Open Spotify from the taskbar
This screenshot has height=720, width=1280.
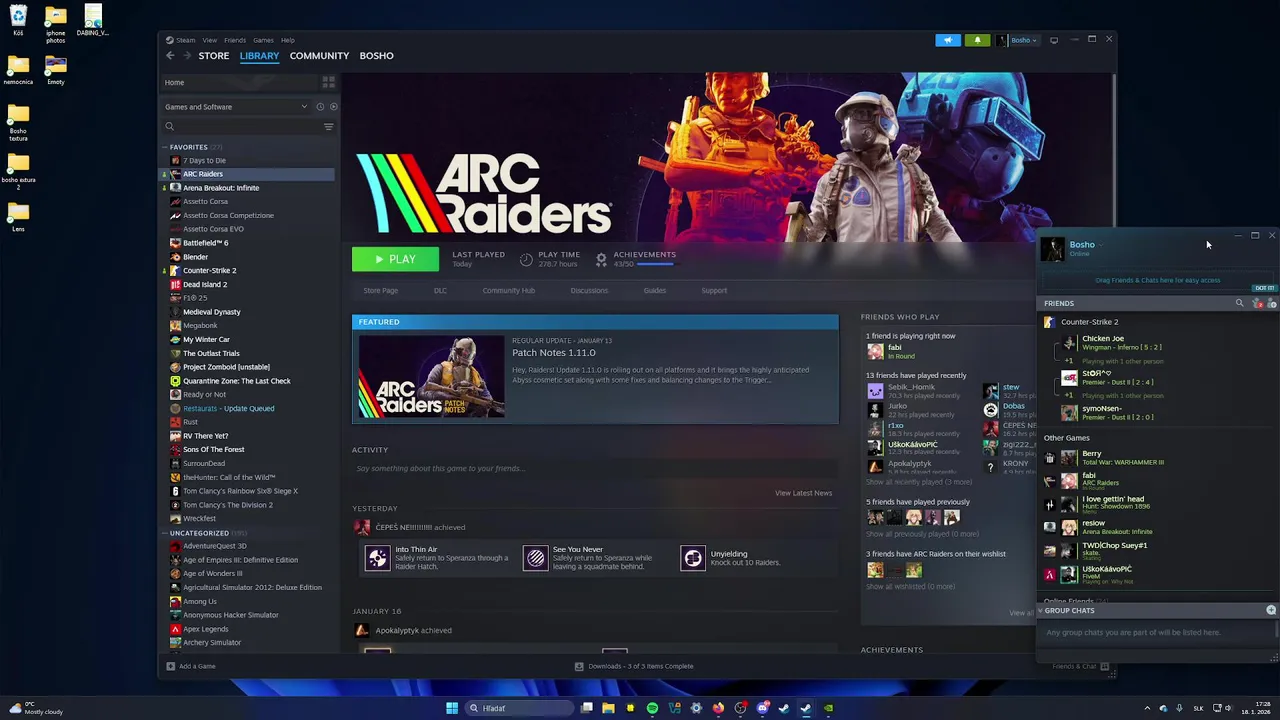(x=652, y=708)
